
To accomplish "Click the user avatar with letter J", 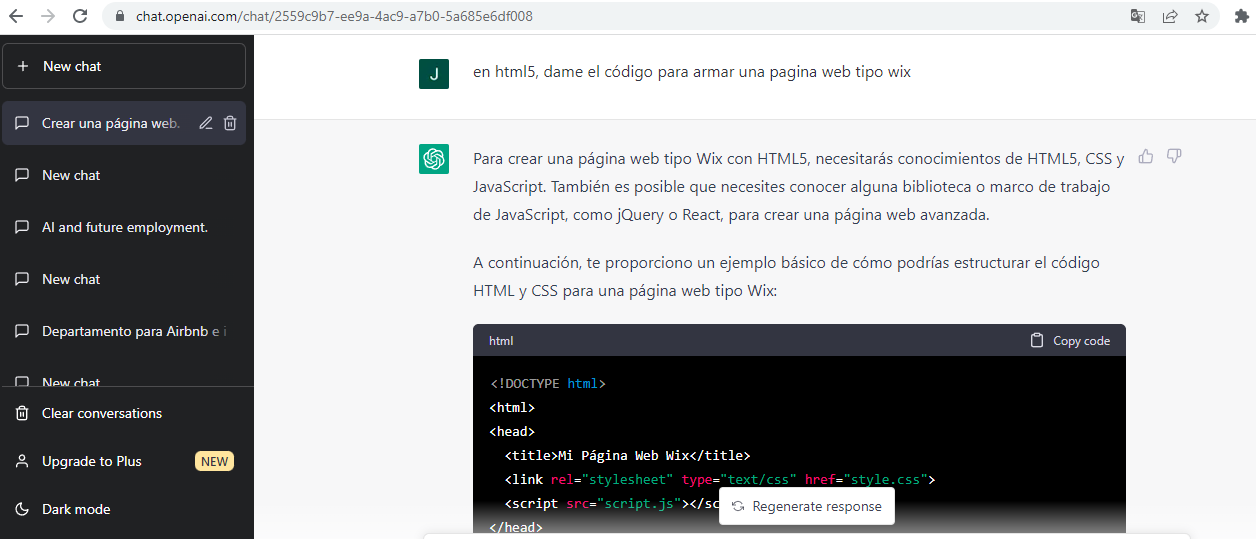I will point(434,74).
